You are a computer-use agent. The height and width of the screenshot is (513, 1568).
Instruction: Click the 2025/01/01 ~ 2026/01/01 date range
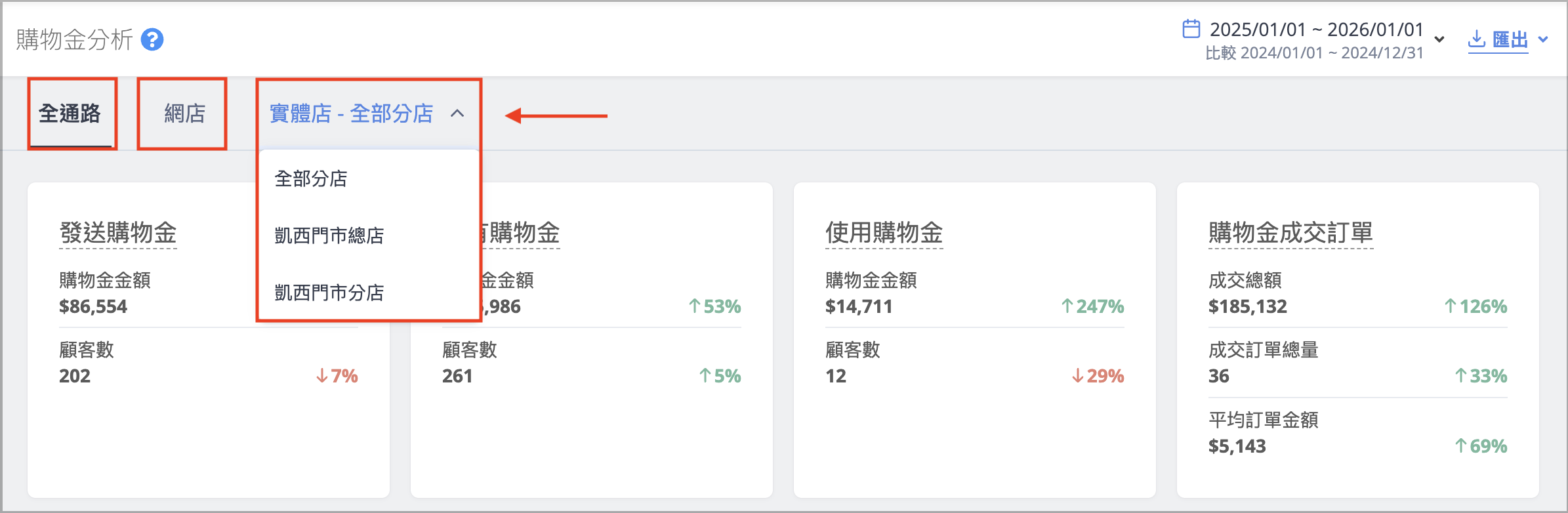(1316, 30)
